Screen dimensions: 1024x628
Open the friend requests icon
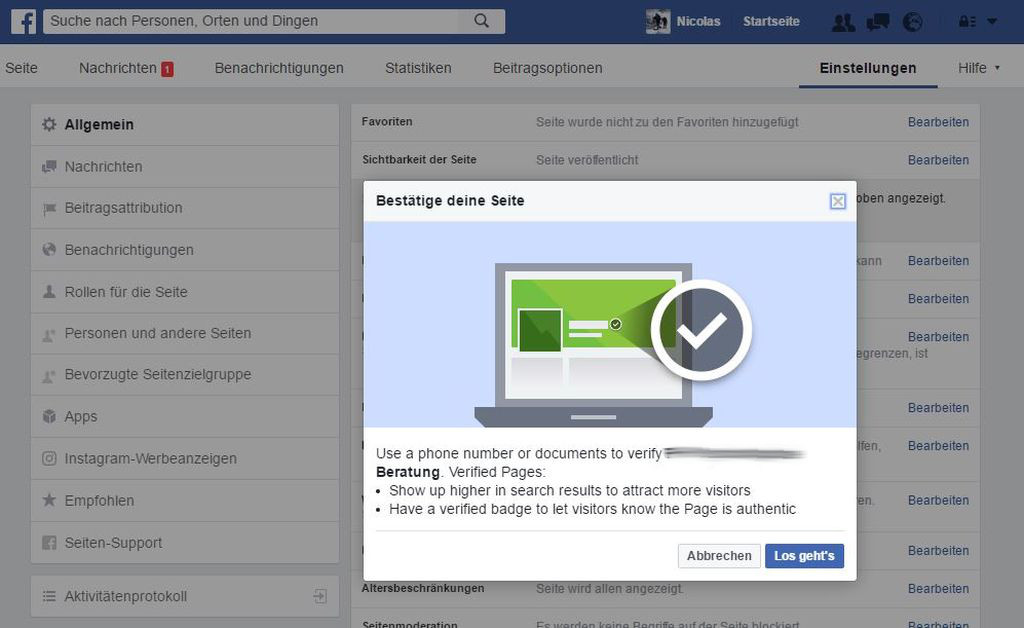pyautogui.click(x=843, y=21)
